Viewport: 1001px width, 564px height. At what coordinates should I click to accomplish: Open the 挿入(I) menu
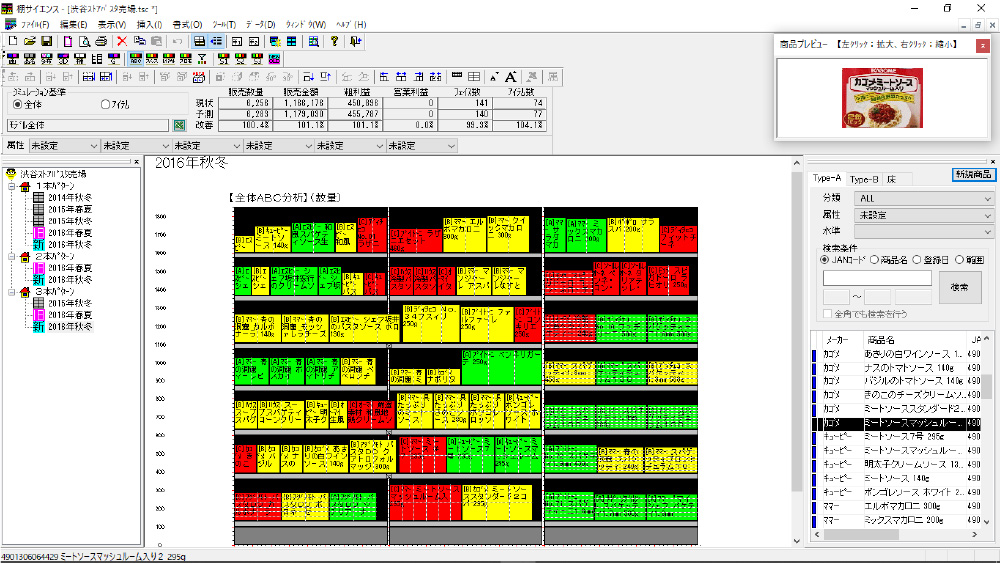pos(148,24)
